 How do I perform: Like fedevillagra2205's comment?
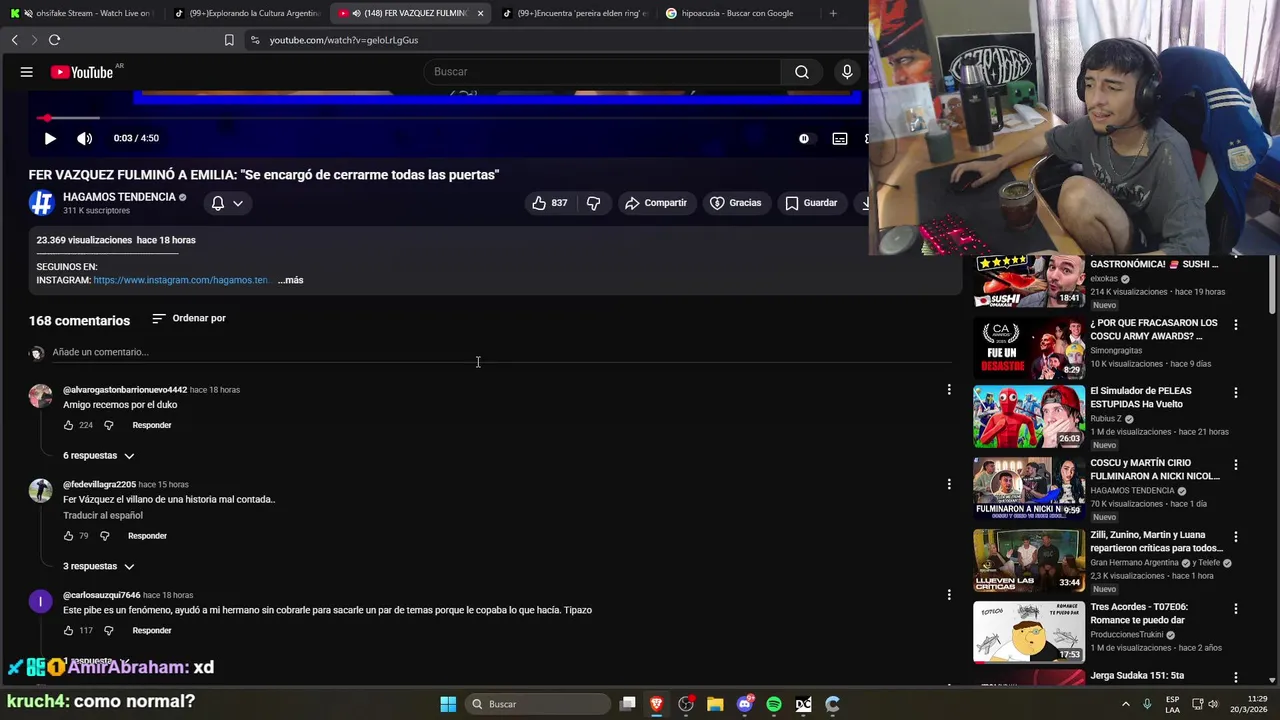68,536
